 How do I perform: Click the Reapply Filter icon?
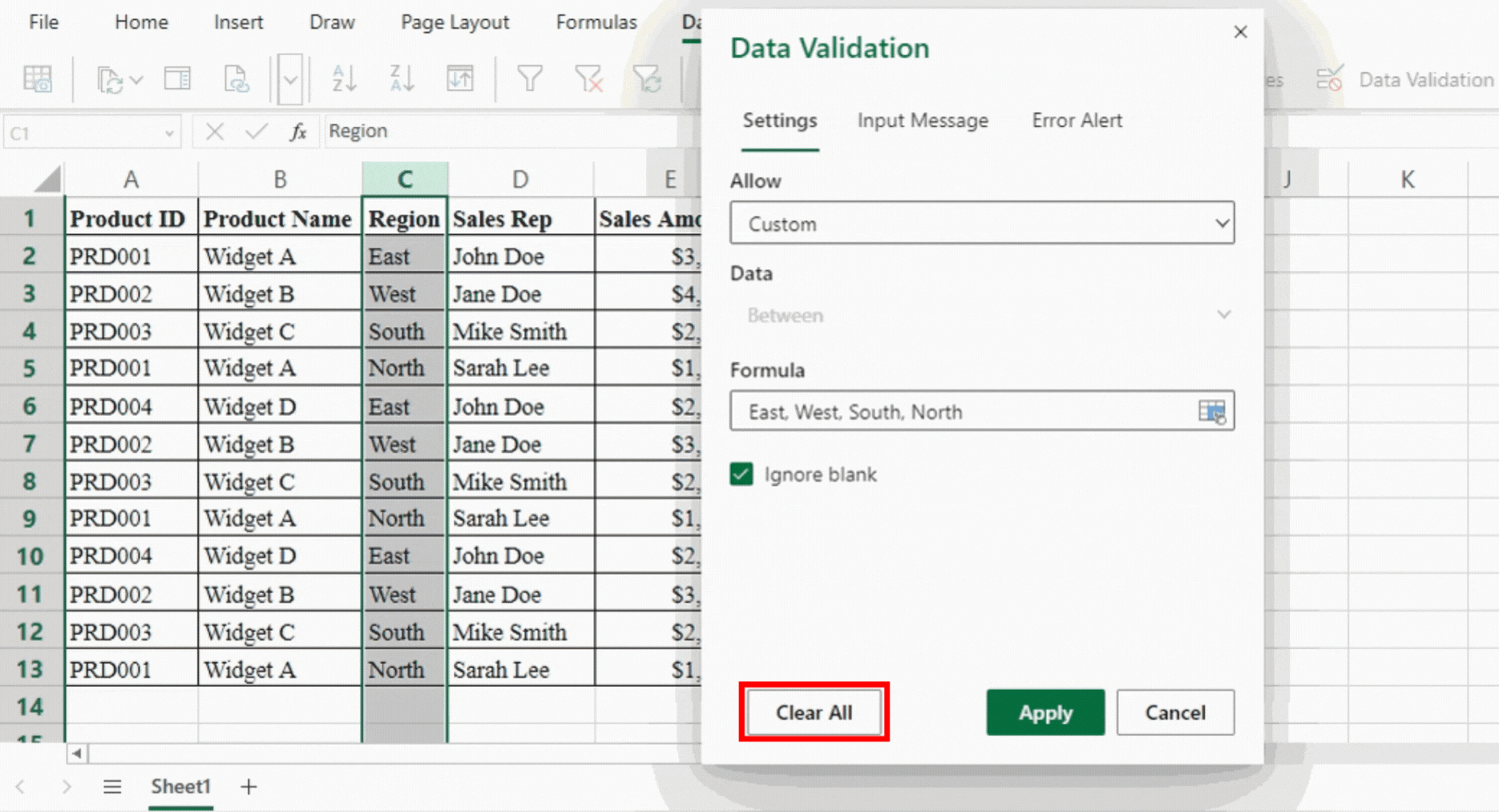point(647,79)
